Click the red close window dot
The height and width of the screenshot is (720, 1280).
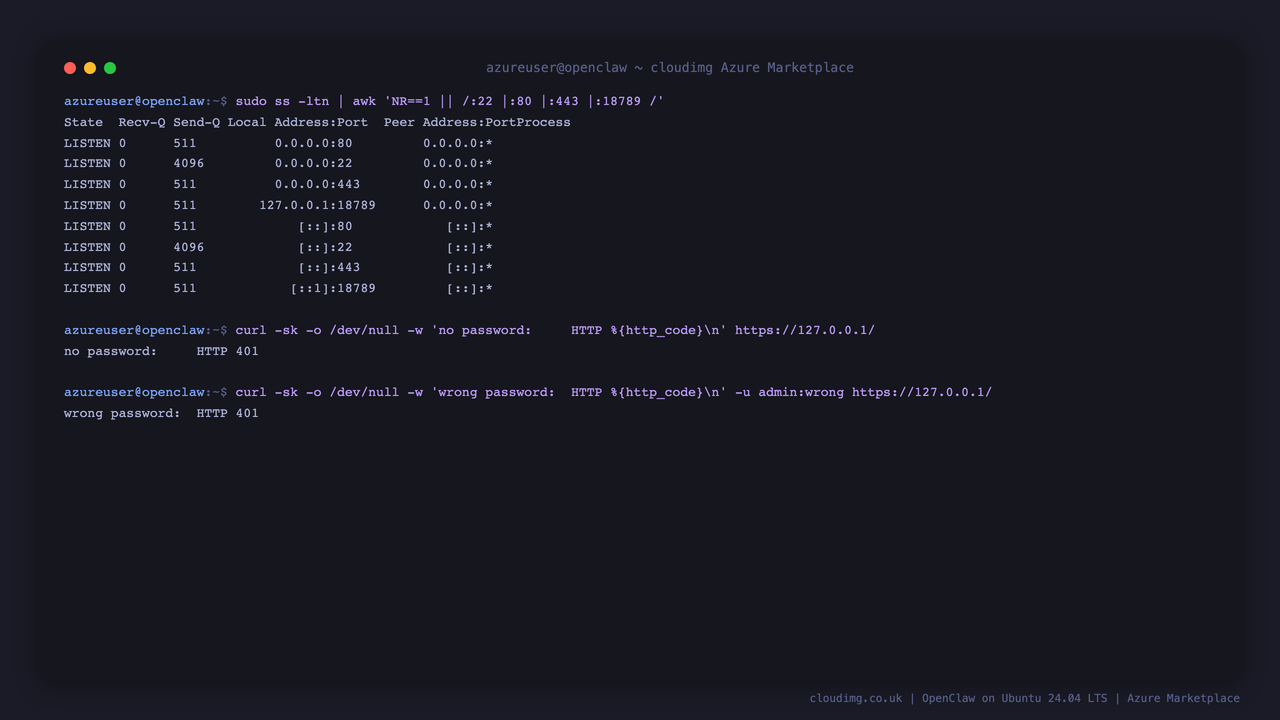(x=70, y=68)
